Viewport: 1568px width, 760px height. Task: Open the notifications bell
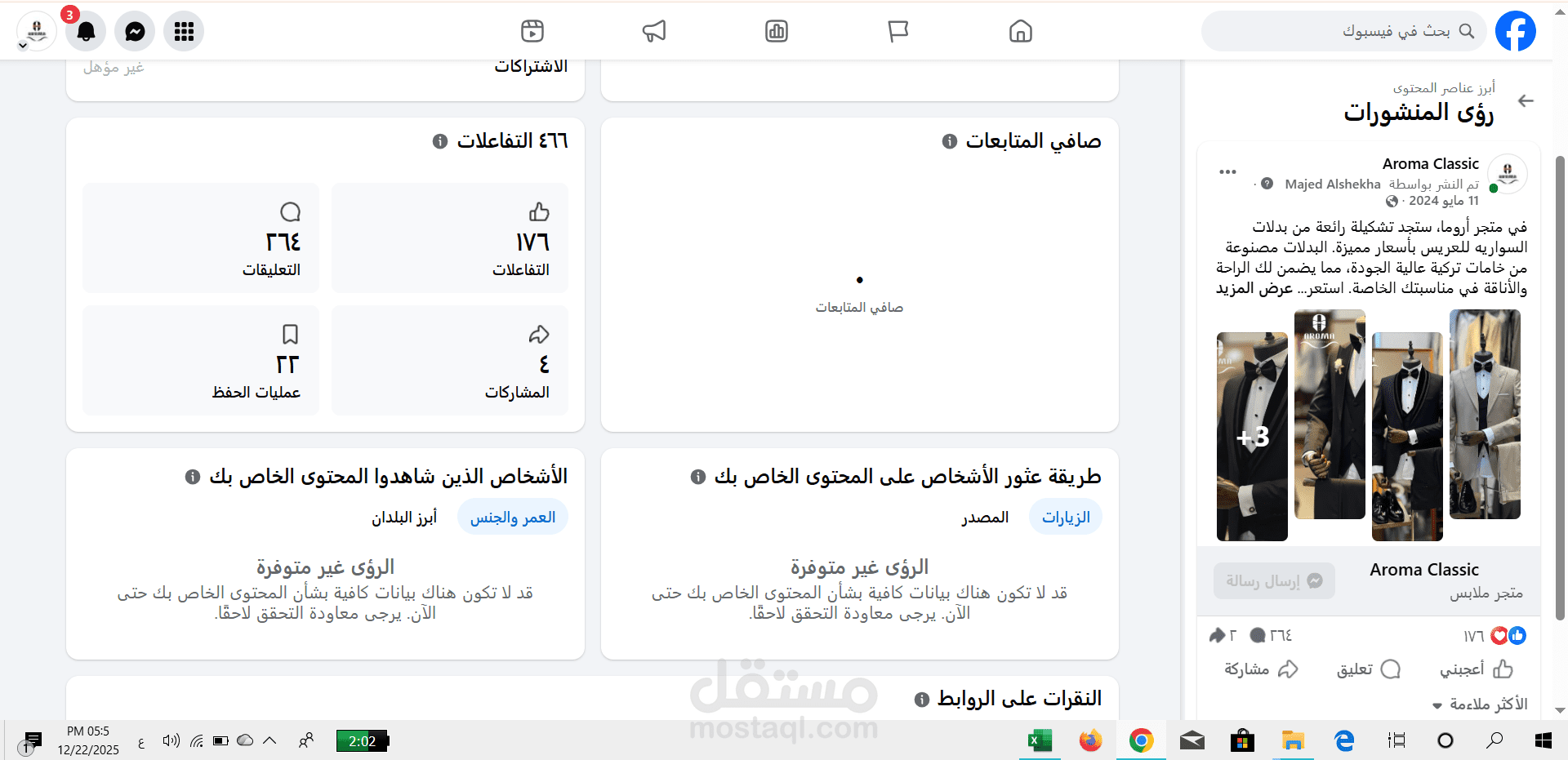(86, 31)
